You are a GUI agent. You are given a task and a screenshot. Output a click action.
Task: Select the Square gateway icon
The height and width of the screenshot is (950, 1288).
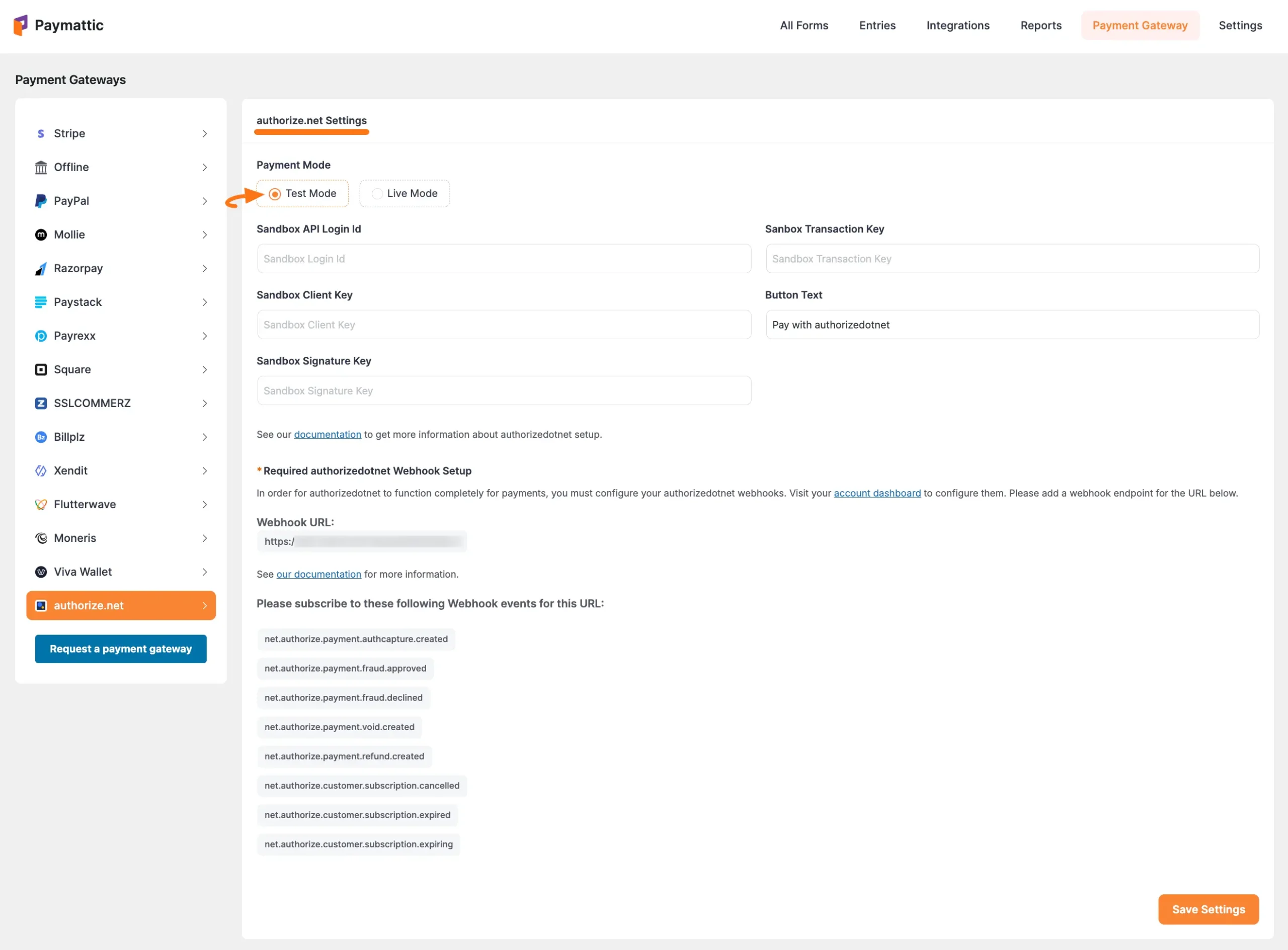40,369
